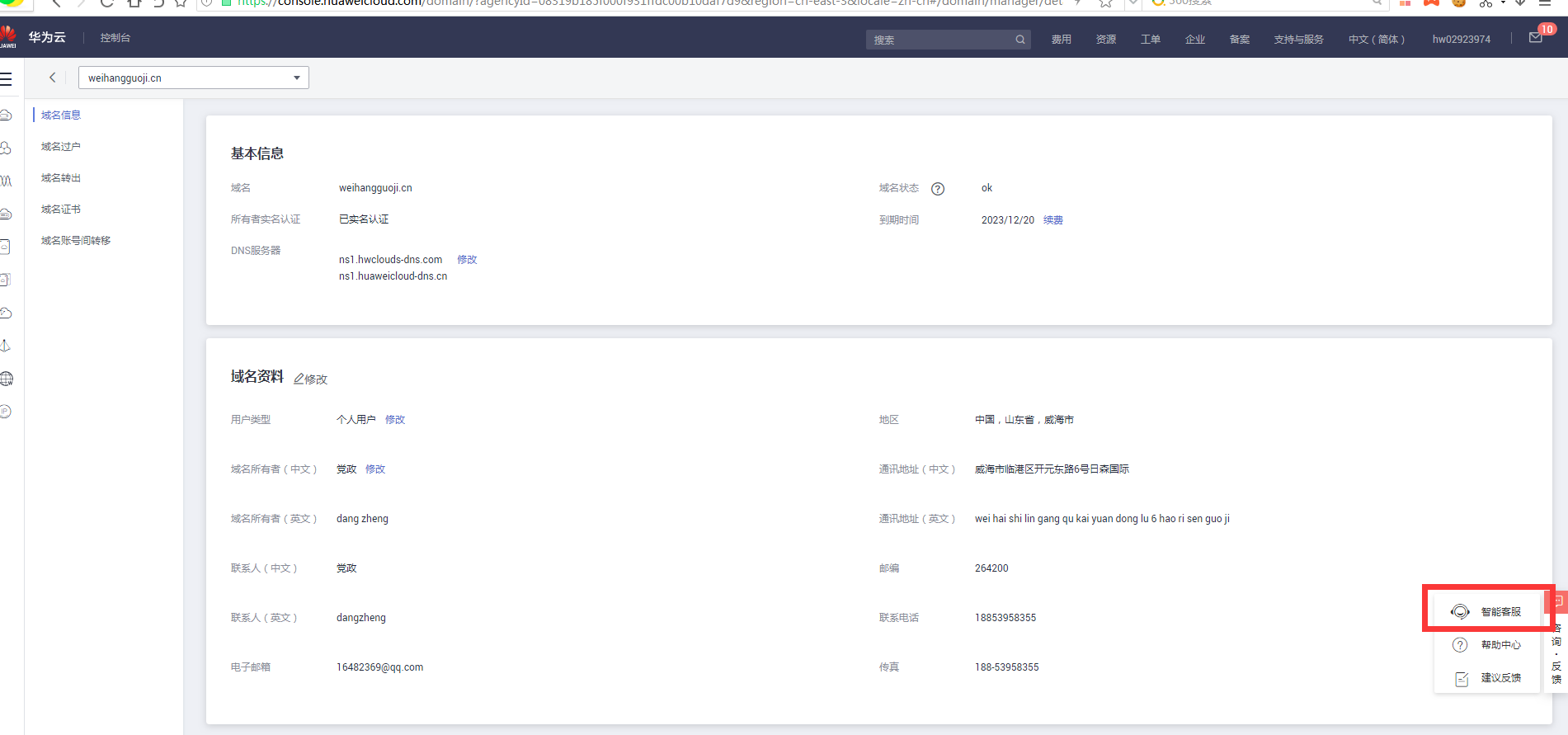Open the sailboat-shaped icon in sidebar

point(6,346)
